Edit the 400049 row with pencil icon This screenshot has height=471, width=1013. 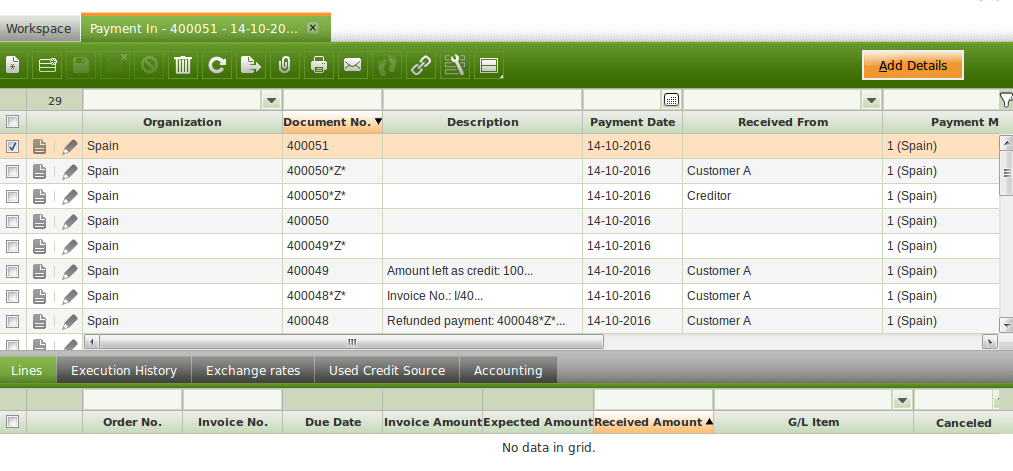pyautogui.click(x=69, y=271)
